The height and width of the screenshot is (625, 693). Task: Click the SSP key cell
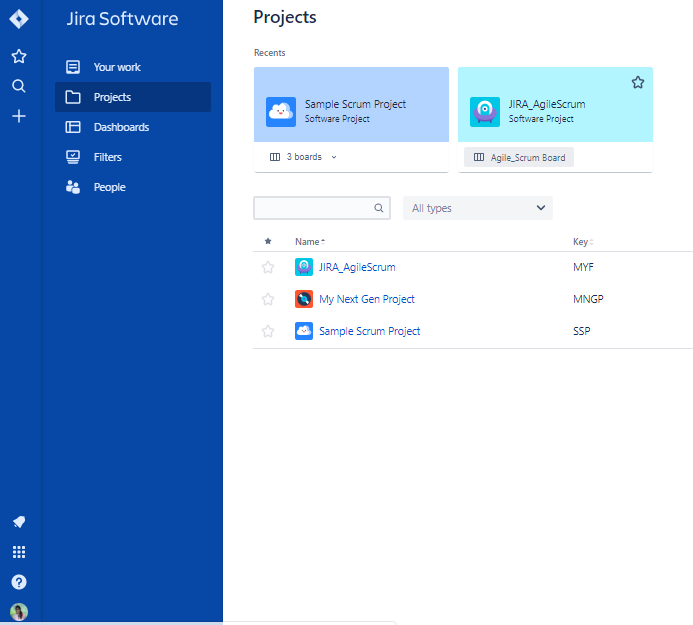pos(582,331)
